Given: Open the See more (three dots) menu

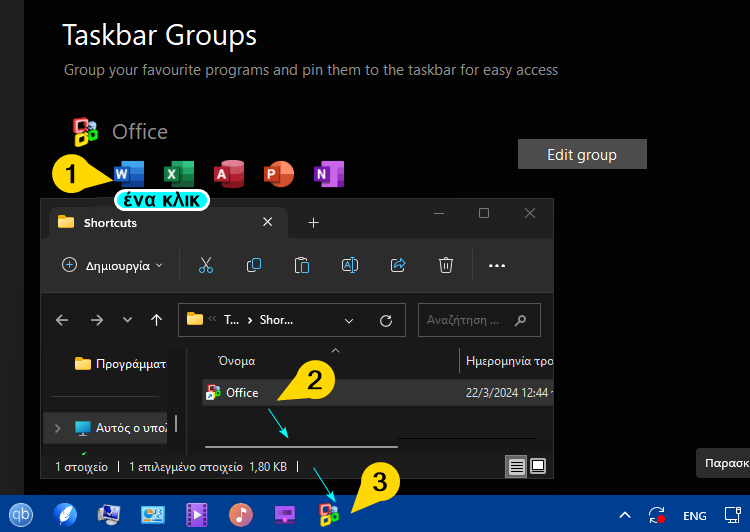Looking at the screenshot, I should click(x=497, y=266).
